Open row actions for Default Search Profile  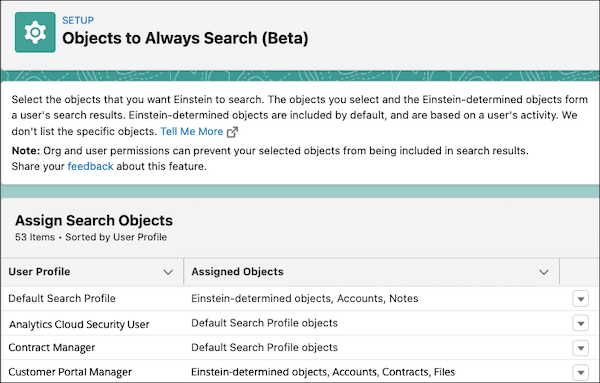[580, 299]
